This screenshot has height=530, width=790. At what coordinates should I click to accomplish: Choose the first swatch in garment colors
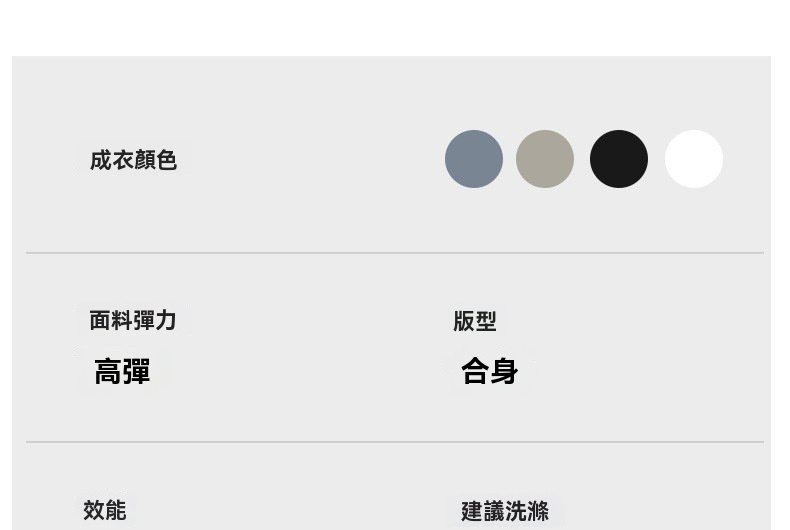(x=474, y=159)
